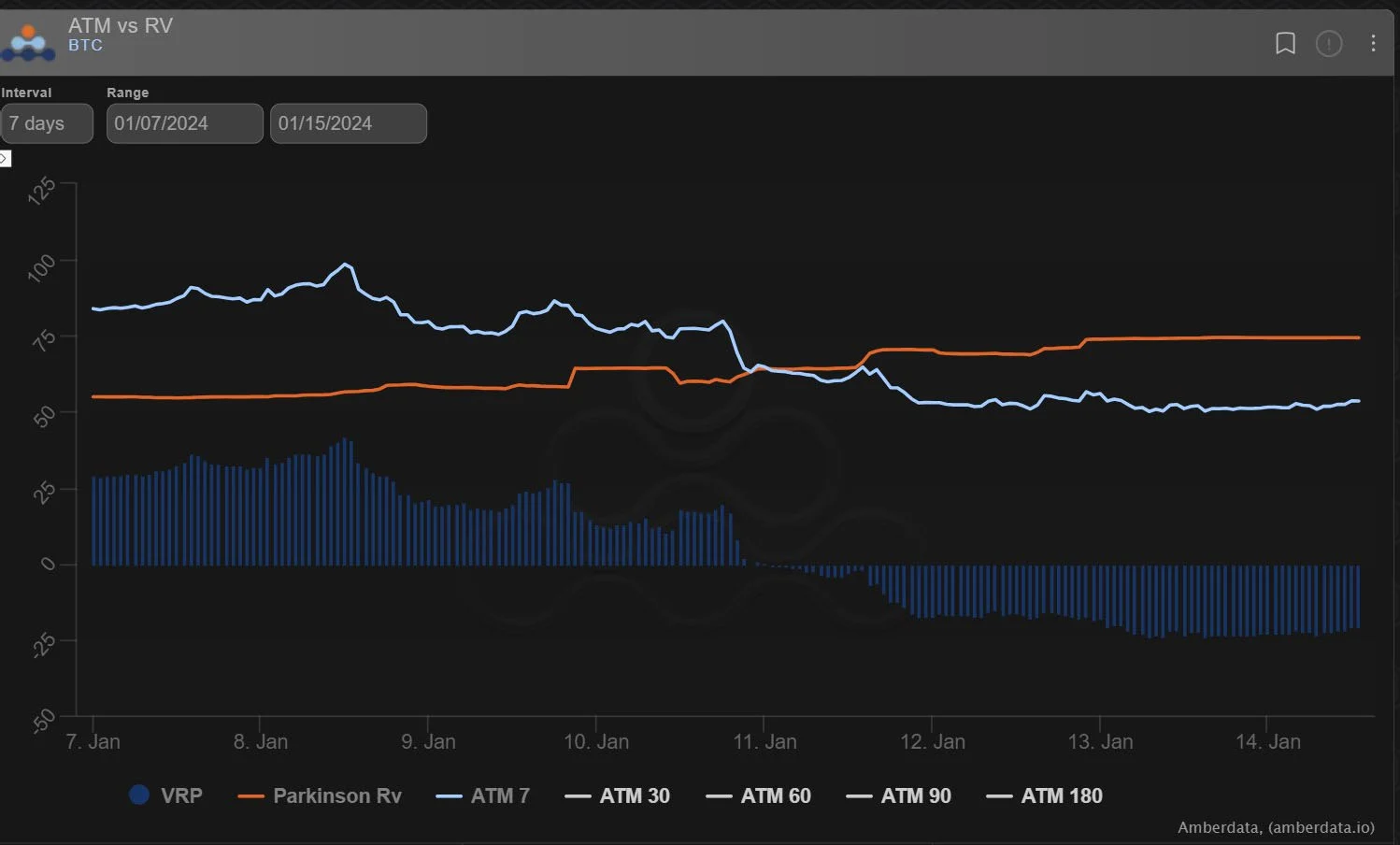This screenshot has width=1400, height=845.
Task: Show the ATM 60 series
Action: (758, 795)
